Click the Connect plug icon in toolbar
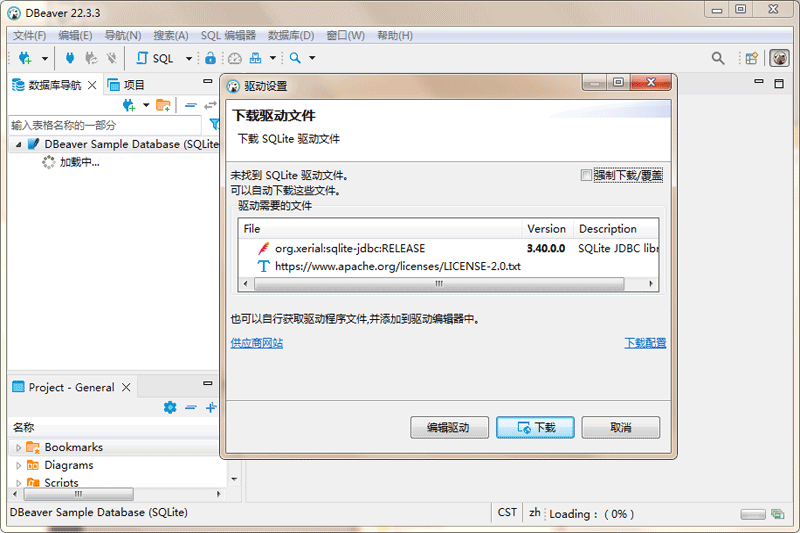800x533 pixels. point(70,58)
